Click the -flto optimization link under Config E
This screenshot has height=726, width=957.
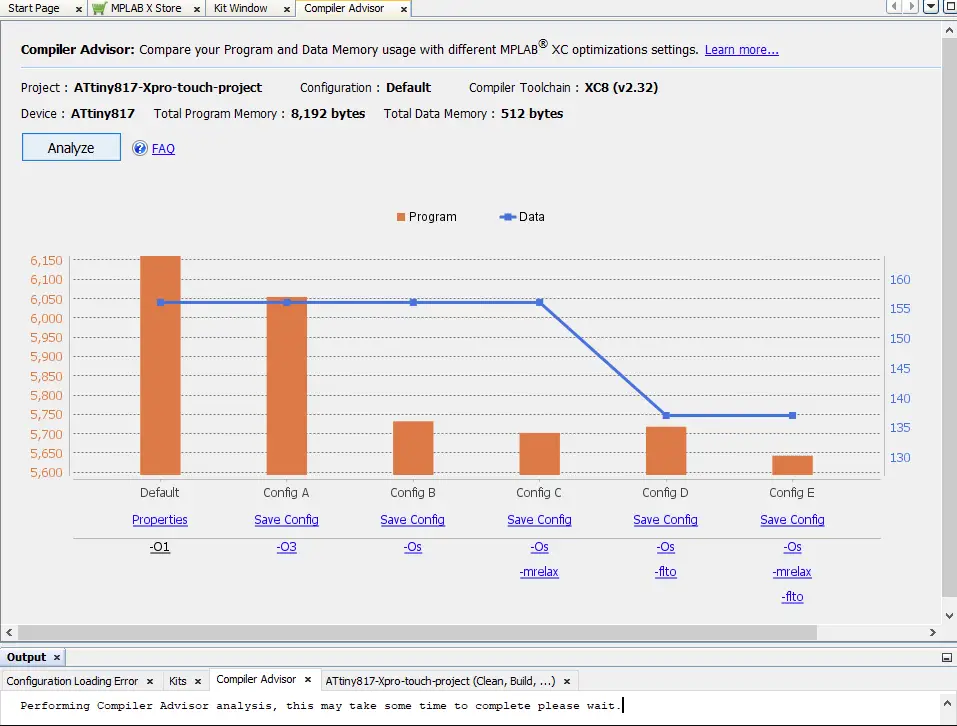(791, 596)
